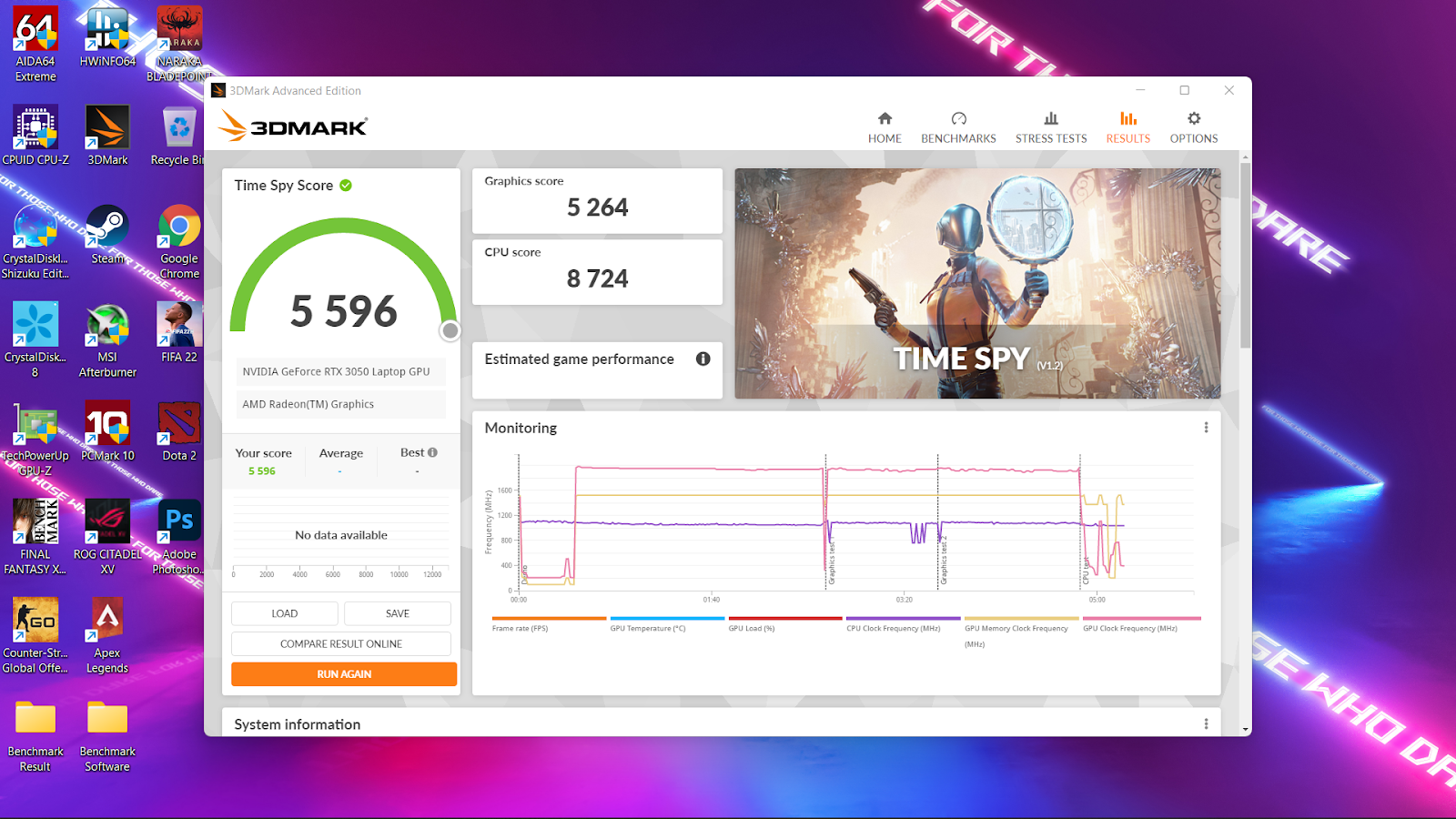Open Adobe Photoshop desktop icon
The image size is (1456, 819).
pyautogui.click(x=179, y=537)
